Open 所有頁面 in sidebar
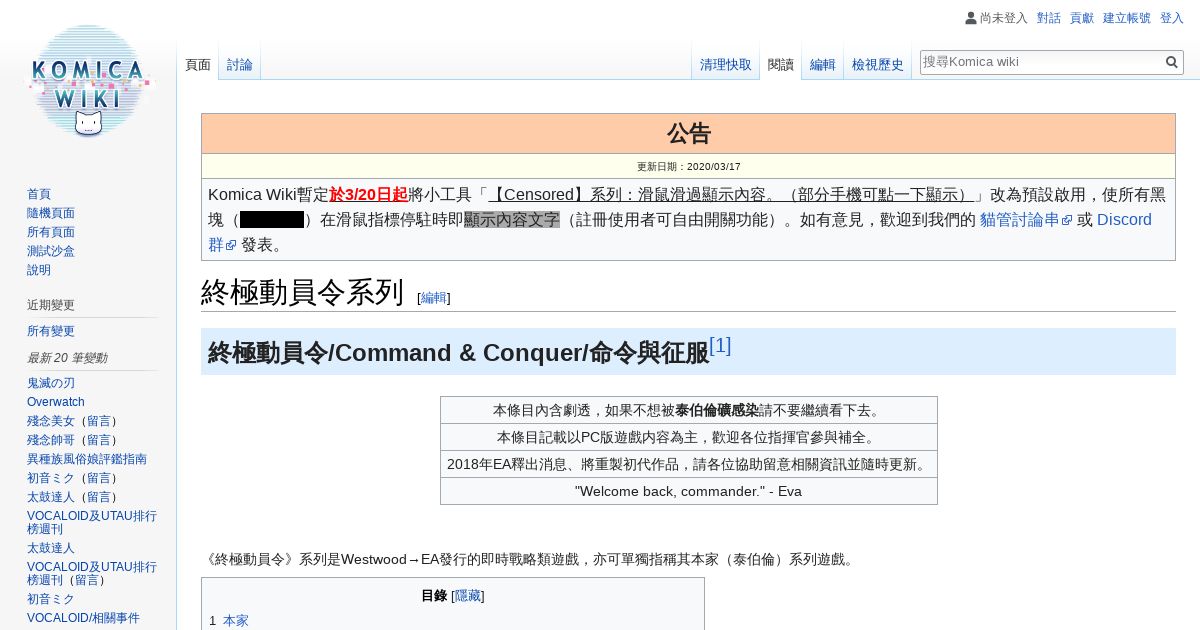Viewport: 1200px width, 630px height. [51, 232]
